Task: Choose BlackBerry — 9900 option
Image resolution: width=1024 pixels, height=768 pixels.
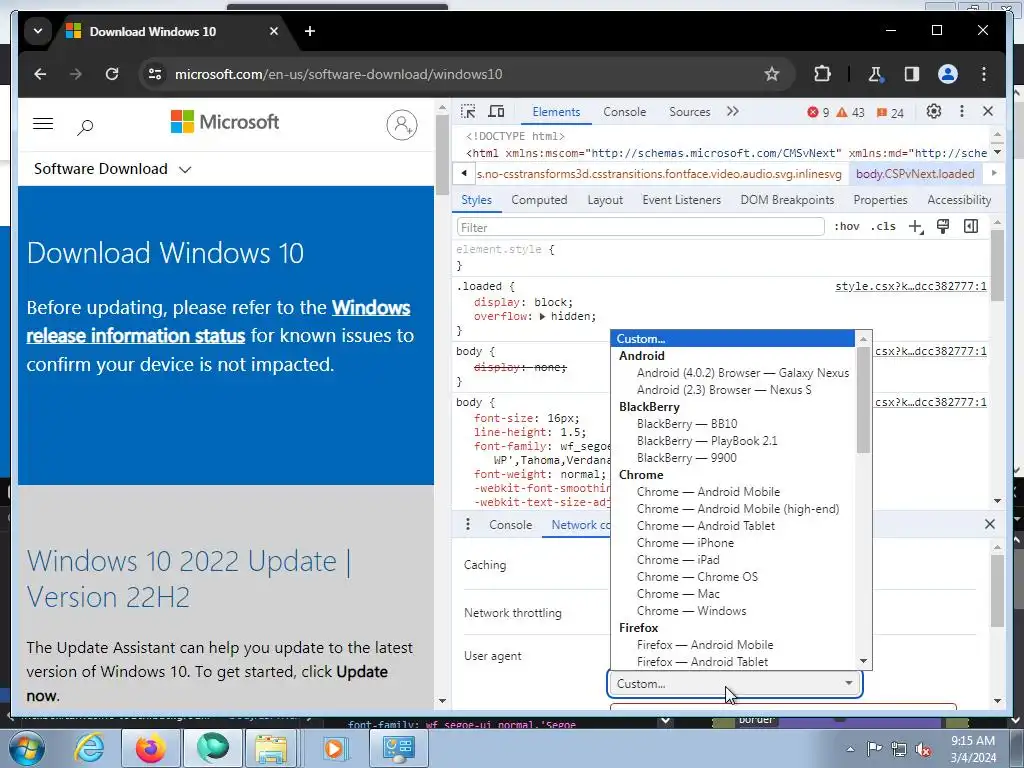Action: click(x=733, y=458)
